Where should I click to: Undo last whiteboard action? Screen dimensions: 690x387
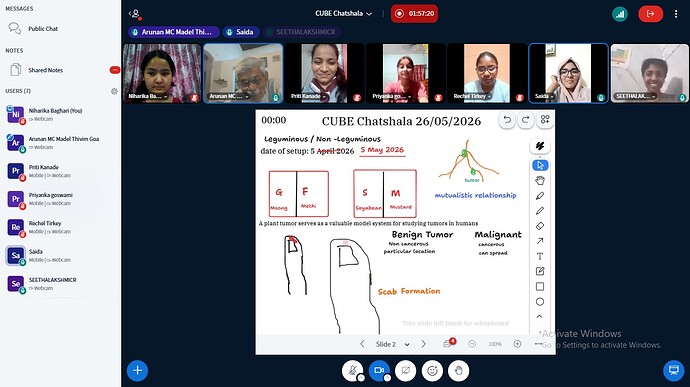[x=507, y=120]
